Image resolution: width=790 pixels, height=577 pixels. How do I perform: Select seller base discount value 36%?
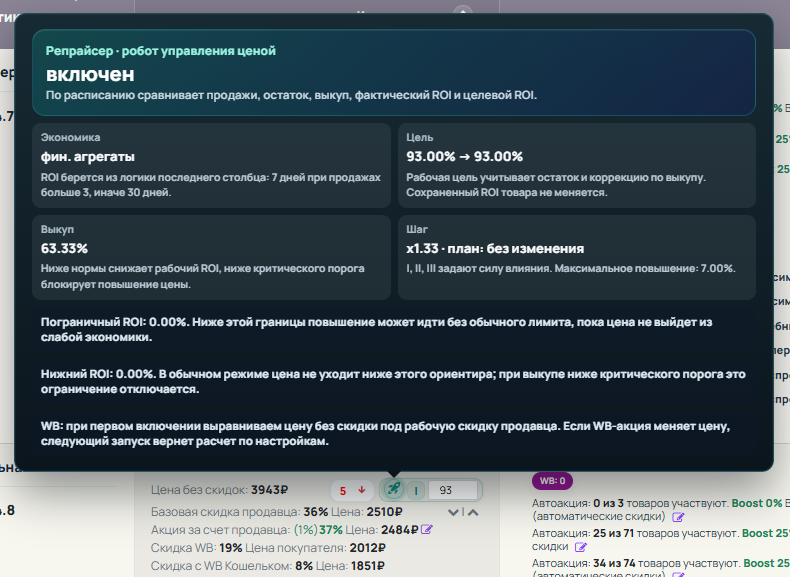[315, 512]
